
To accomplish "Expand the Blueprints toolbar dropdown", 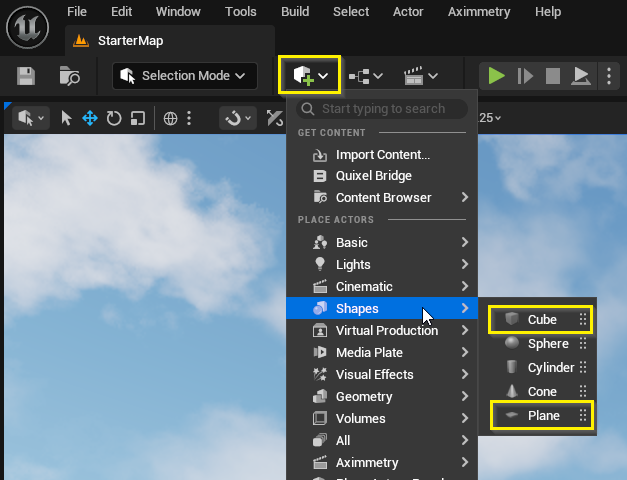I will click(x=366, y=76).
